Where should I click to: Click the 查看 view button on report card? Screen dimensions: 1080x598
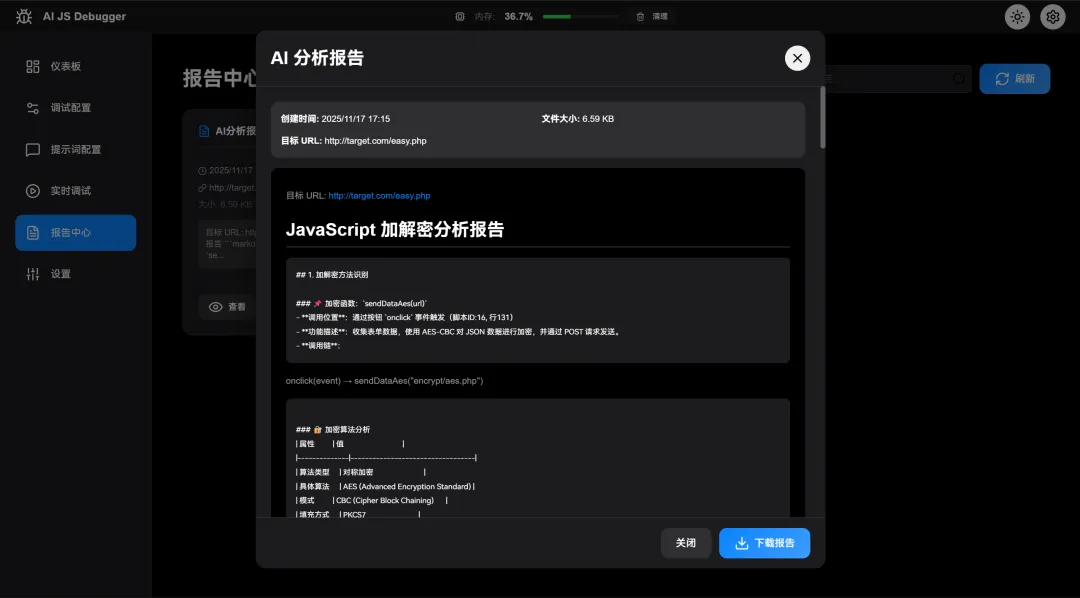point(228,307)
